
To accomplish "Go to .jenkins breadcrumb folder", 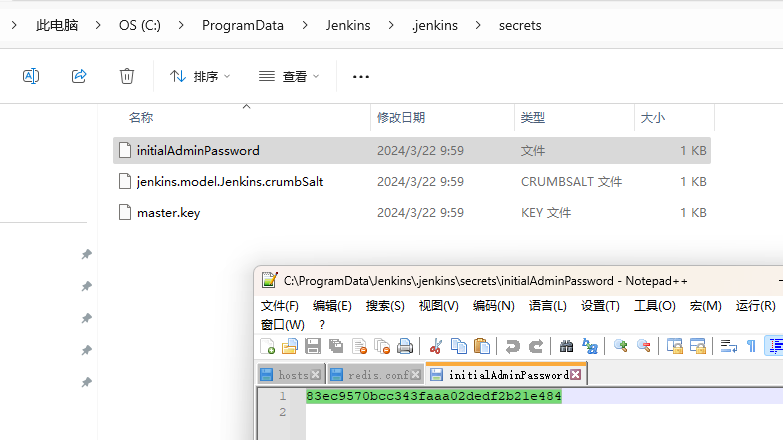I will pos(435,25).
